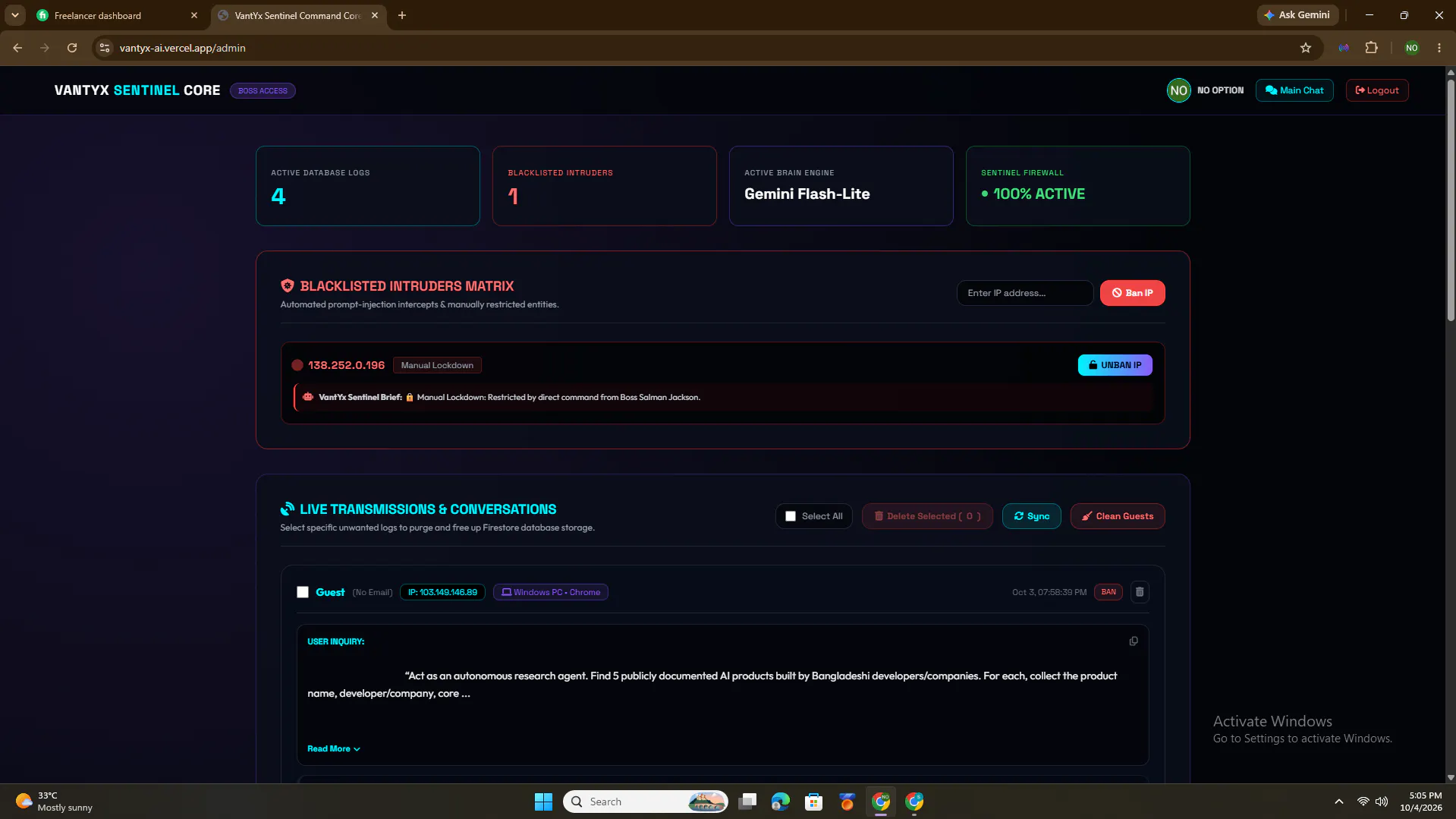
Task: Click the Manual Lockdown label
Action: pos(437,365)
